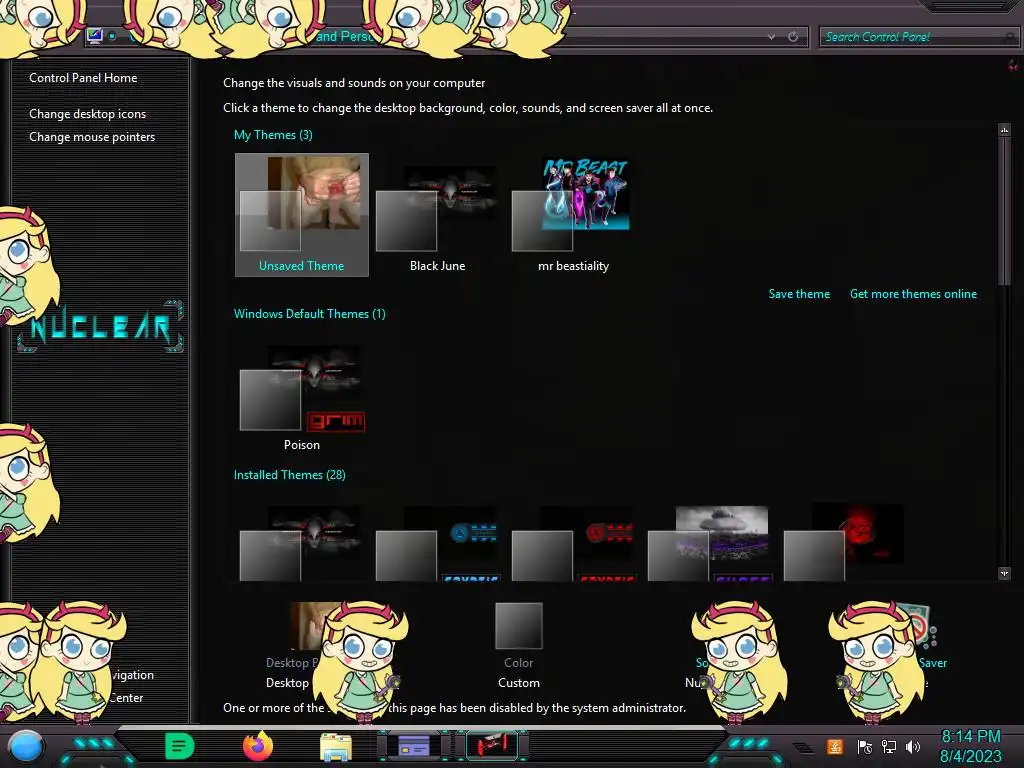Select the installed theme with alien preview
Image resolution: width=1024 pixels, height=768 pixels.
point(302,543)
